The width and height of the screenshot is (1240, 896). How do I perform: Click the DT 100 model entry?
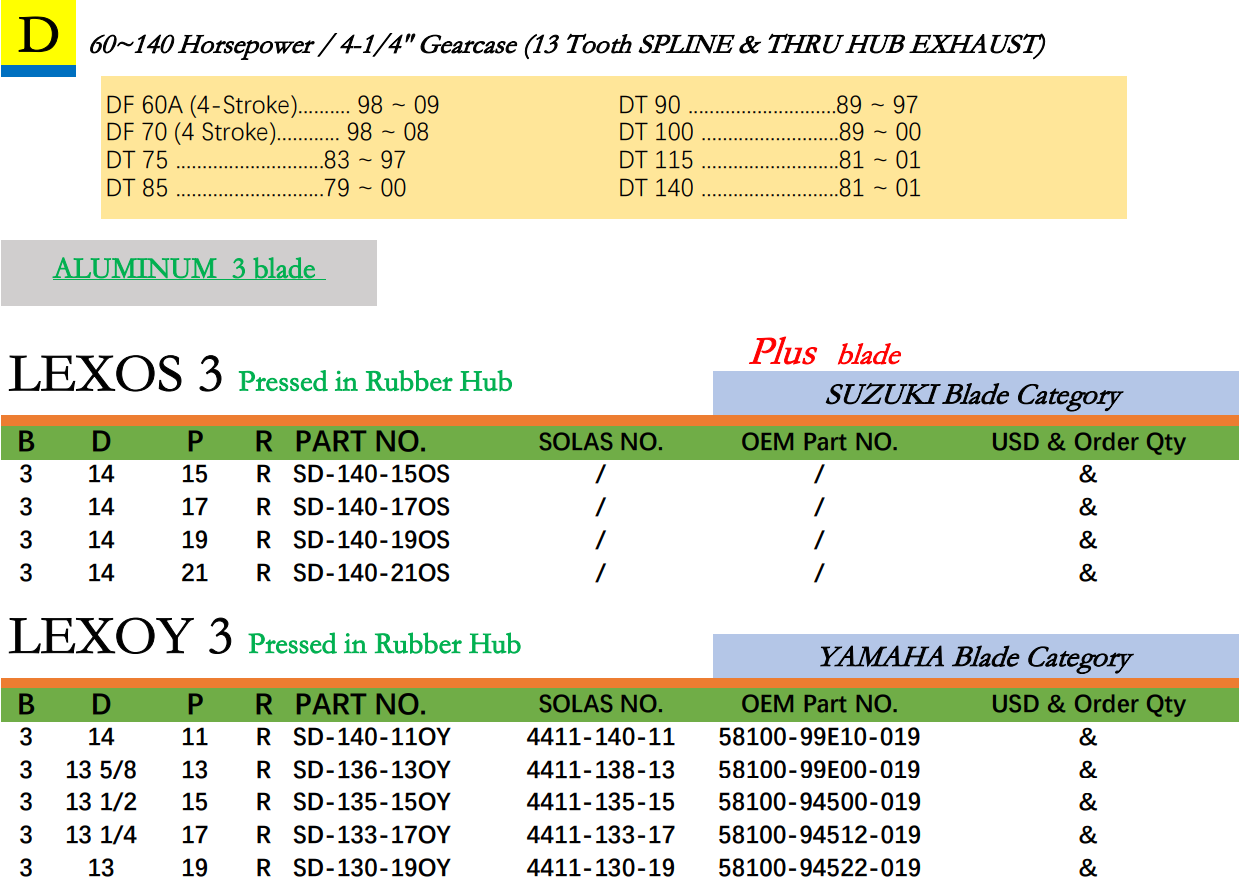tap(770, 132)
